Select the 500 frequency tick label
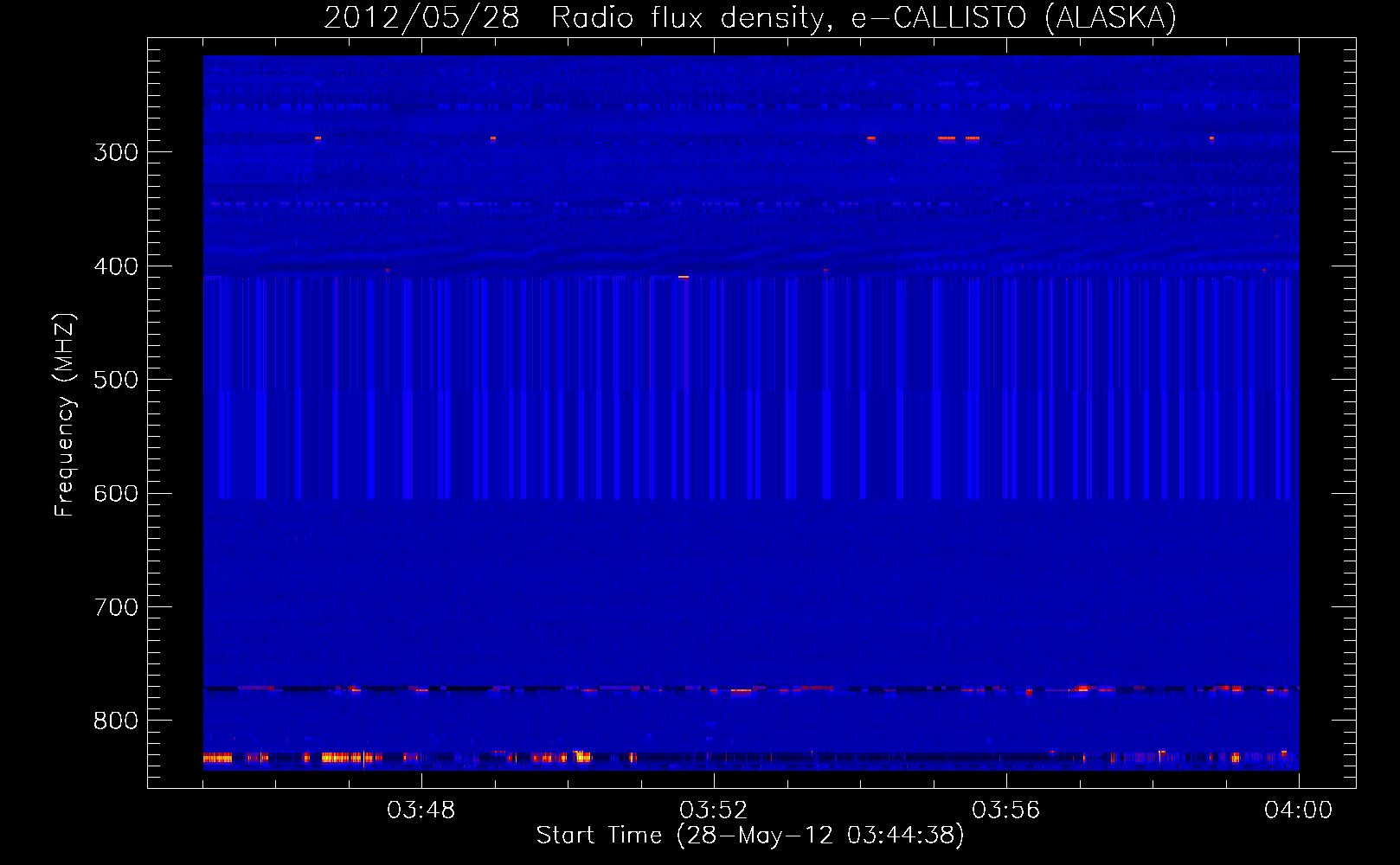The image size is (1400, 865). [x=116, y=380]
